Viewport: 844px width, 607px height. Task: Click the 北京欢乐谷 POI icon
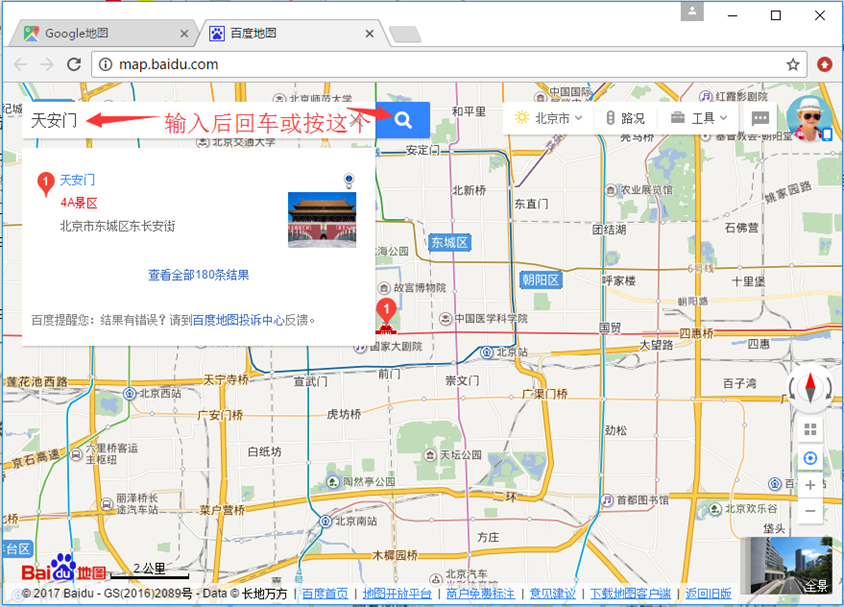click(x=715, y=509)
